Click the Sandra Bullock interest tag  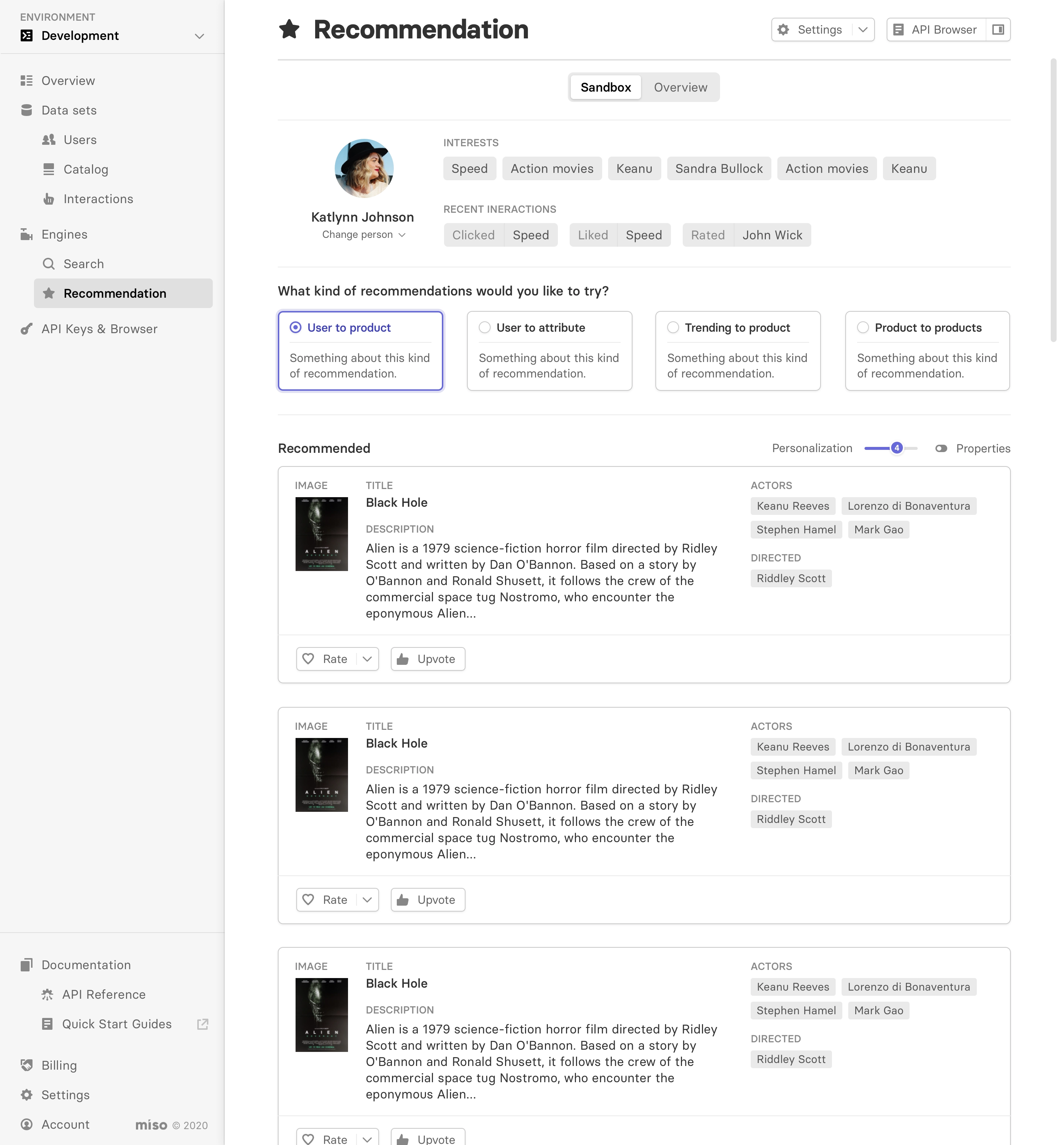(719, 169)
